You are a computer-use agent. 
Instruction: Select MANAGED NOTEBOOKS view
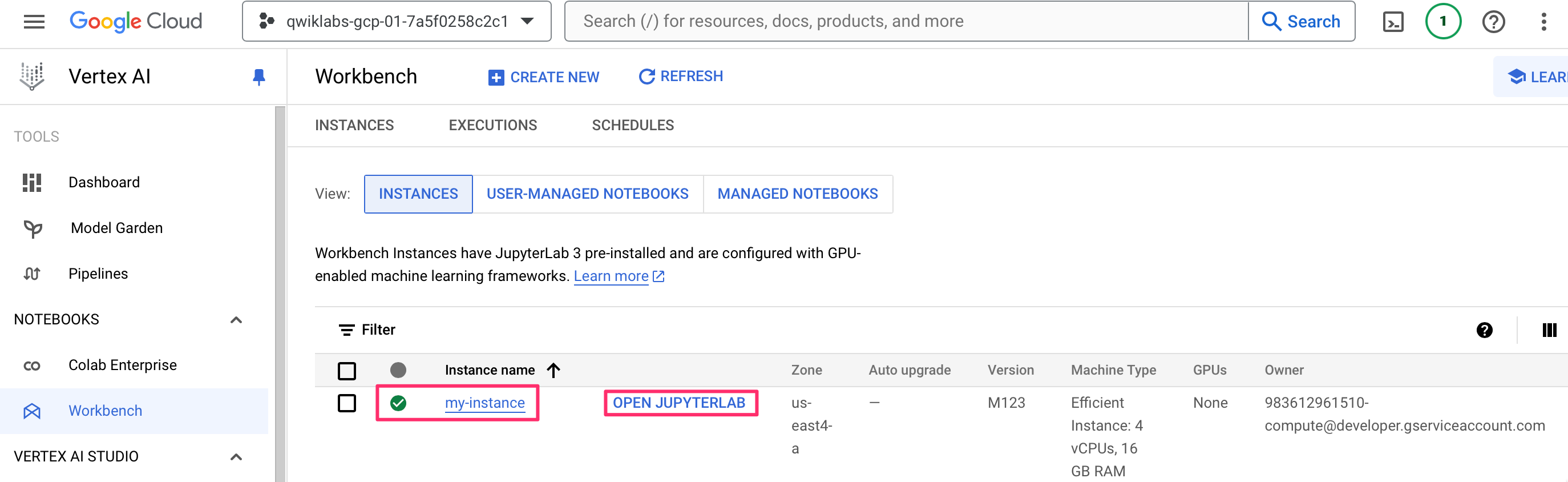(797, 194)
